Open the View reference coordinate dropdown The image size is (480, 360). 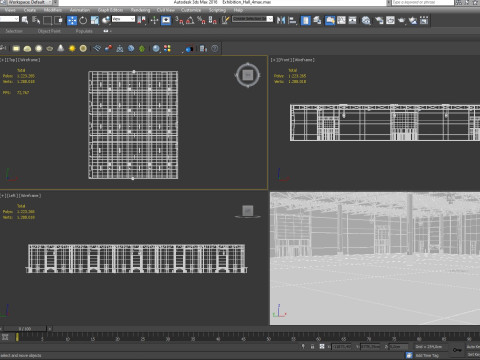(123, 19)
